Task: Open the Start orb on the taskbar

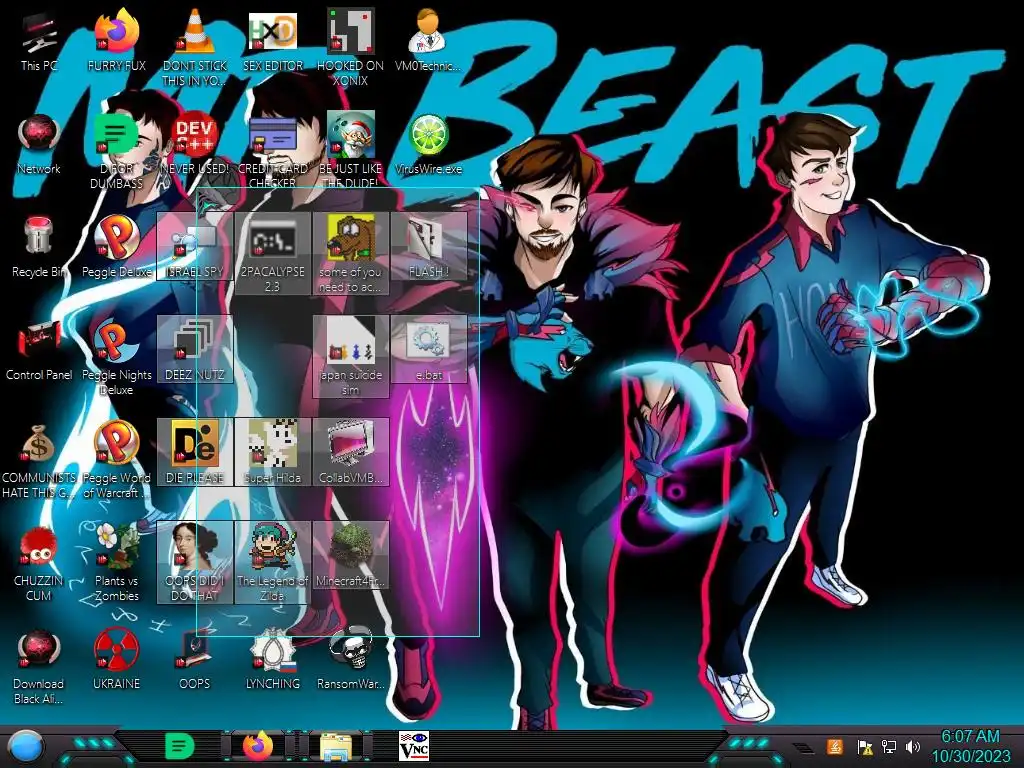Action: 27,748
